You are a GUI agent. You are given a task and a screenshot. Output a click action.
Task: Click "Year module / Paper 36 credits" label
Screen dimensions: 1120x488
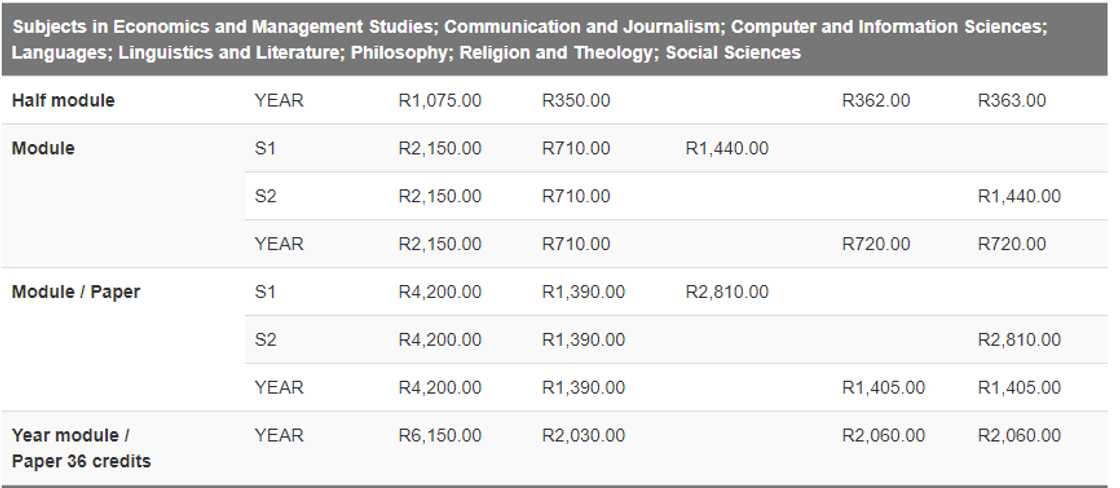pos(81,447)
